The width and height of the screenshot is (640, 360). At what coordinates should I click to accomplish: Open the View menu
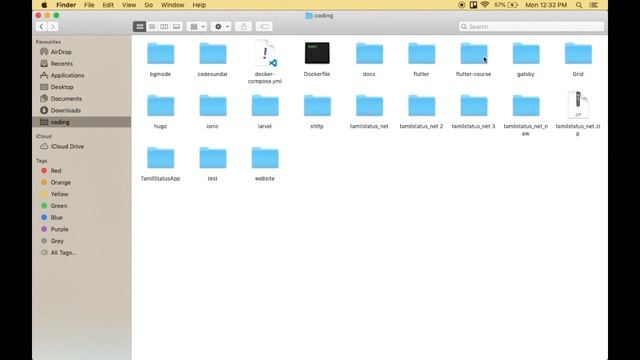click(x=129, y=5)
